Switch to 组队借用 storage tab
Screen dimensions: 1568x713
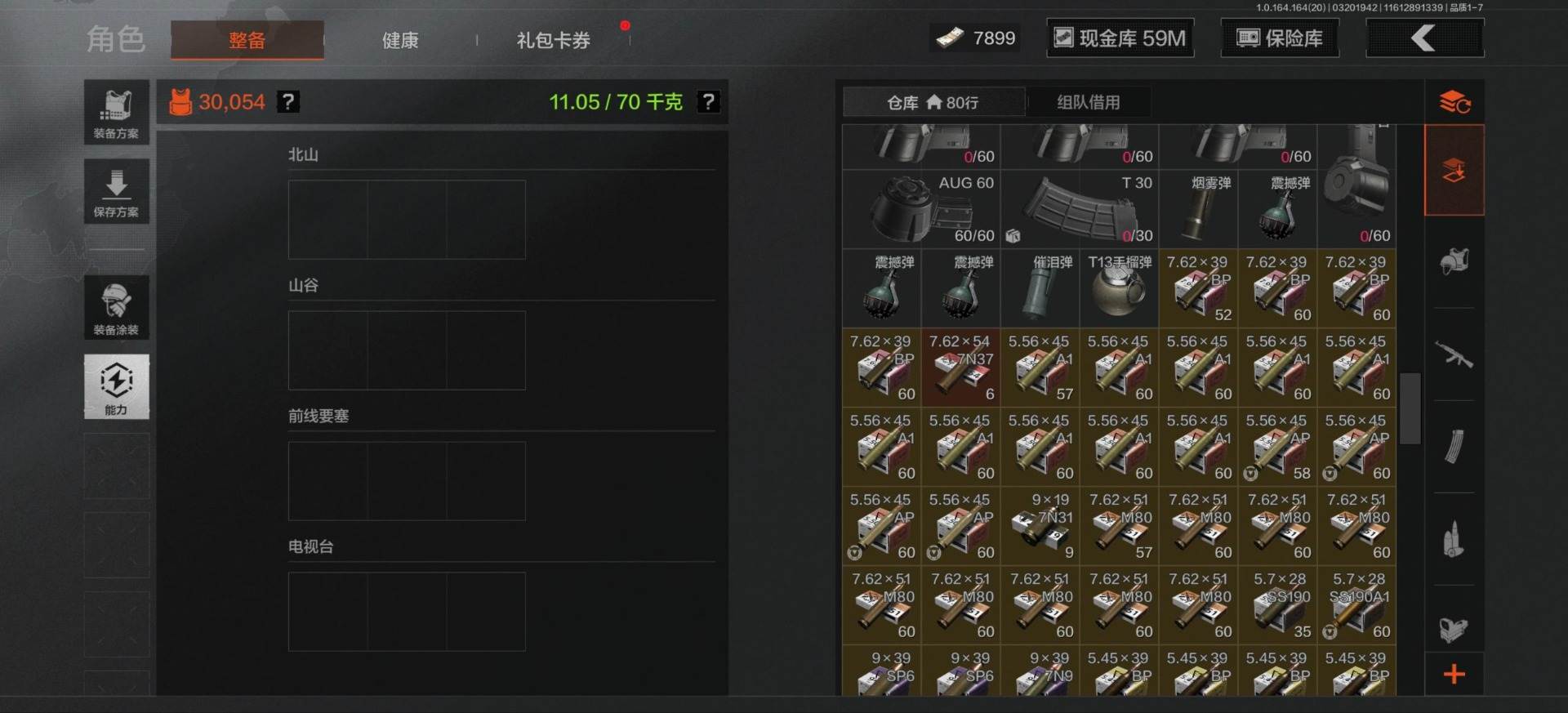[1088, 102]
